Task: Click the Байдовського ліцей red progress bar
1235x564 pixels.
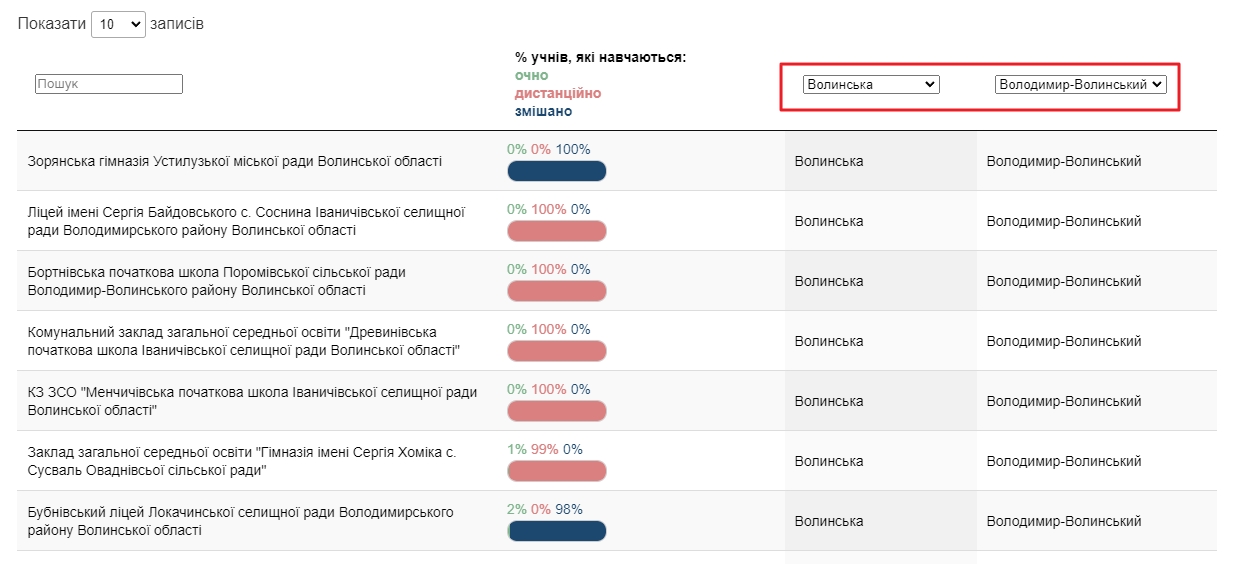Action: [x=557, y=231]
